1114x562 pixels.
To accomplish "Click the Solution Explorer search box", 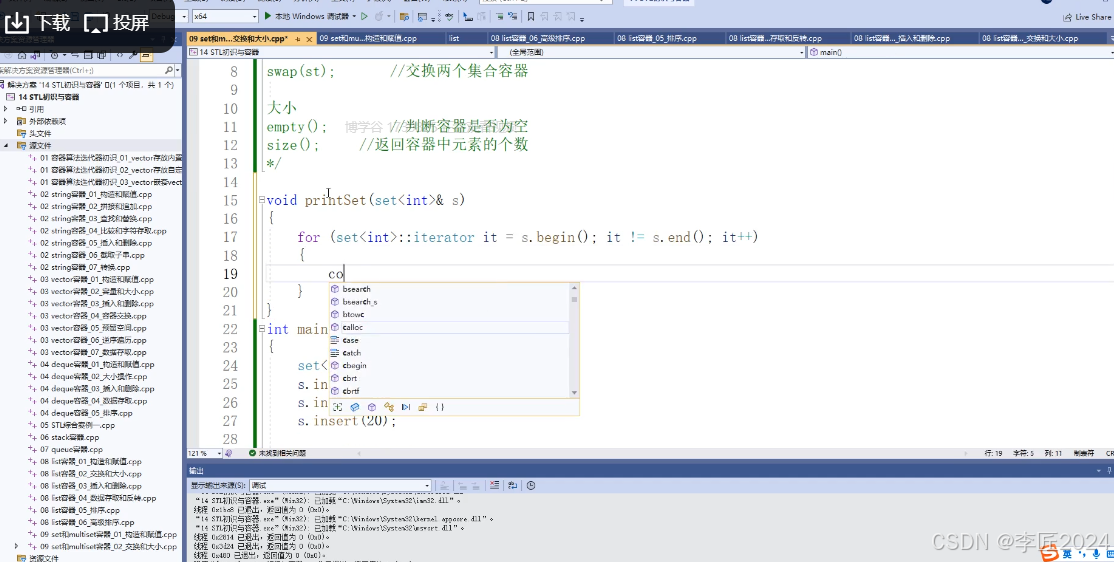I will click(81, 70).
